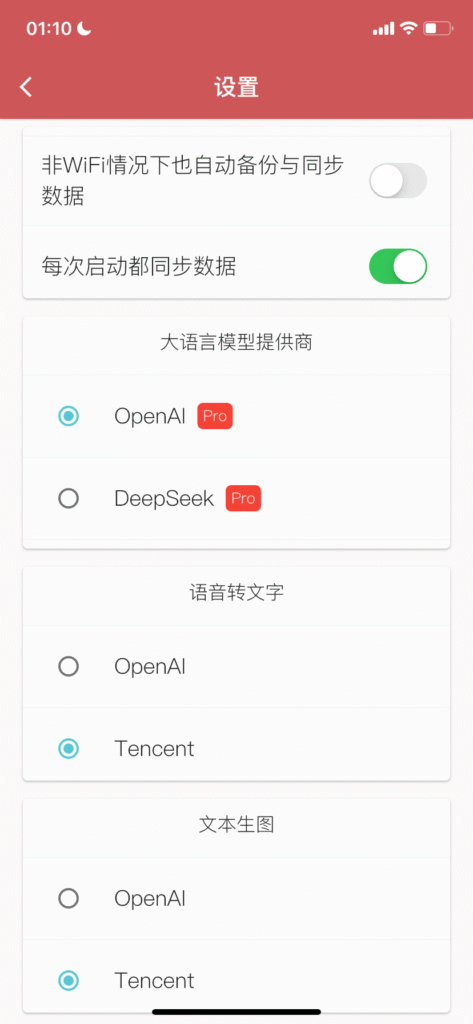Image resolution: width=473 pixels, height=1024 pixels.
Task: Disable the 每次启动都同步数据 switch
Action: (x=398, y=266)
